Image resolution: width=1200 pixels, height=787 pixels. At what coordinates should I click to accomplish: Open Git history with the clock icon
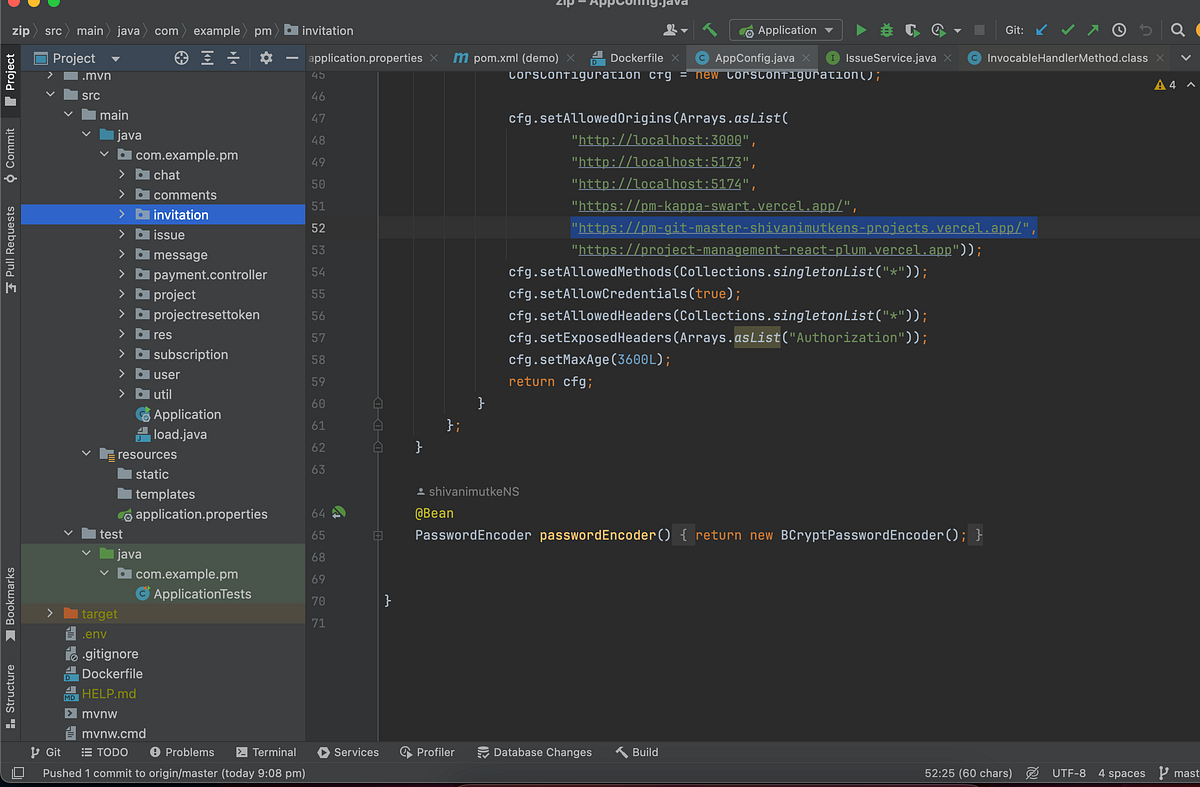(x=1119, y=31)
